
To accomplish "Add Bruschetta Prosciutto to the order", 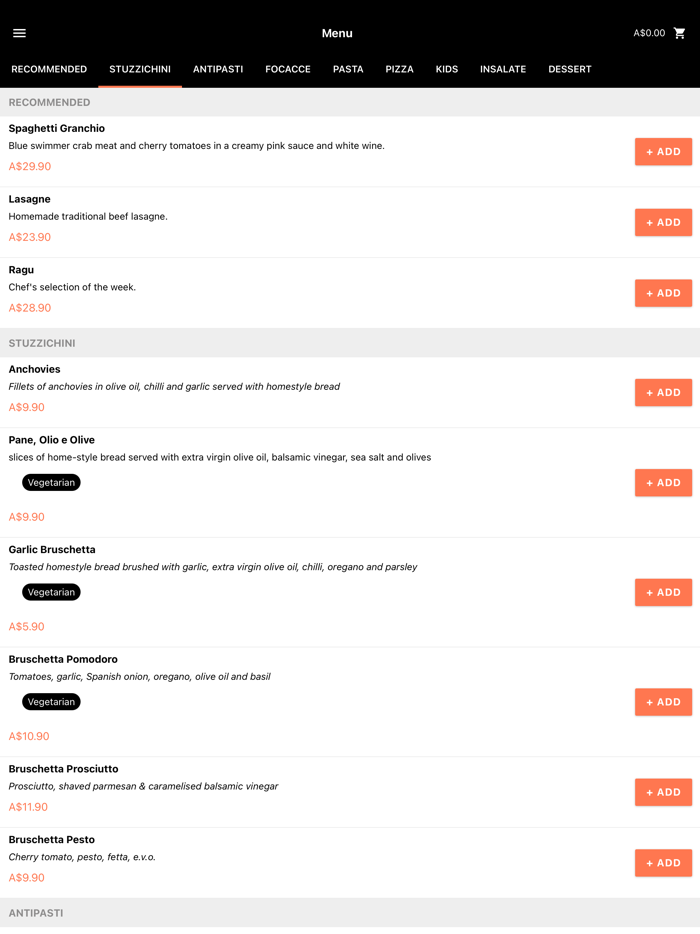I will pos(663,792).
